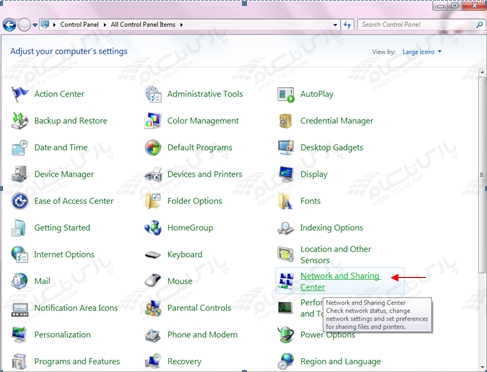The height and width of the screenshot is (372, 487).
Task: Click the HomeGroup spheres icon
Action: click(x=153, y=228)
